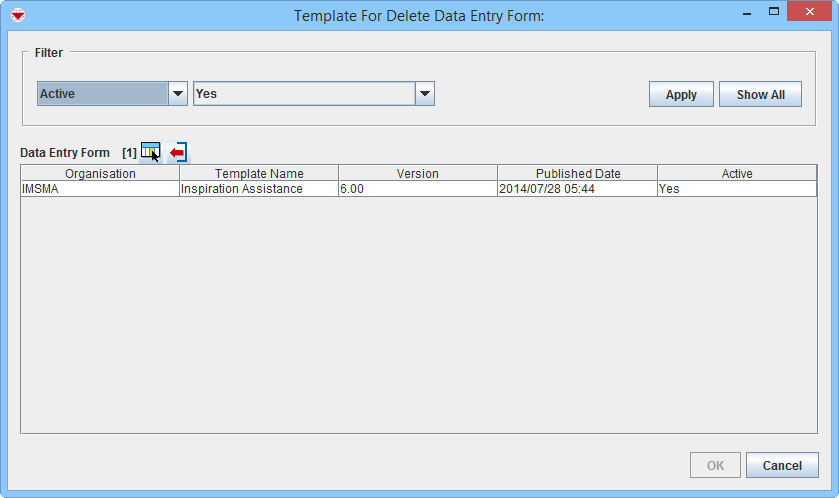Click the Active column header in the table
The width and height of the screenshot is (839, 498).
(x=737, y=173)
